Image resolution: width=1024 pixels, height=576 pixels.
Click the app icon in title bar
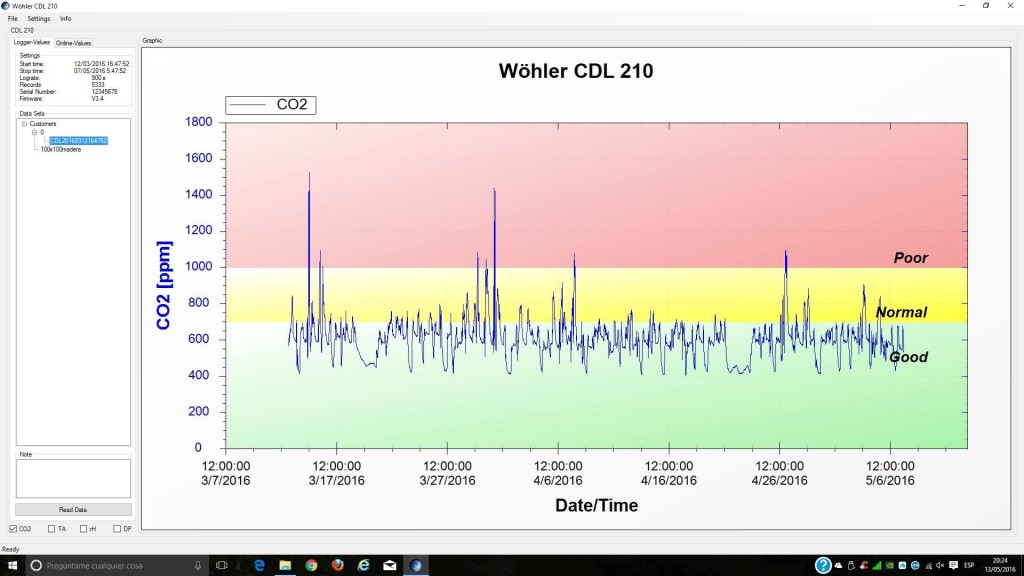(5, 6)
